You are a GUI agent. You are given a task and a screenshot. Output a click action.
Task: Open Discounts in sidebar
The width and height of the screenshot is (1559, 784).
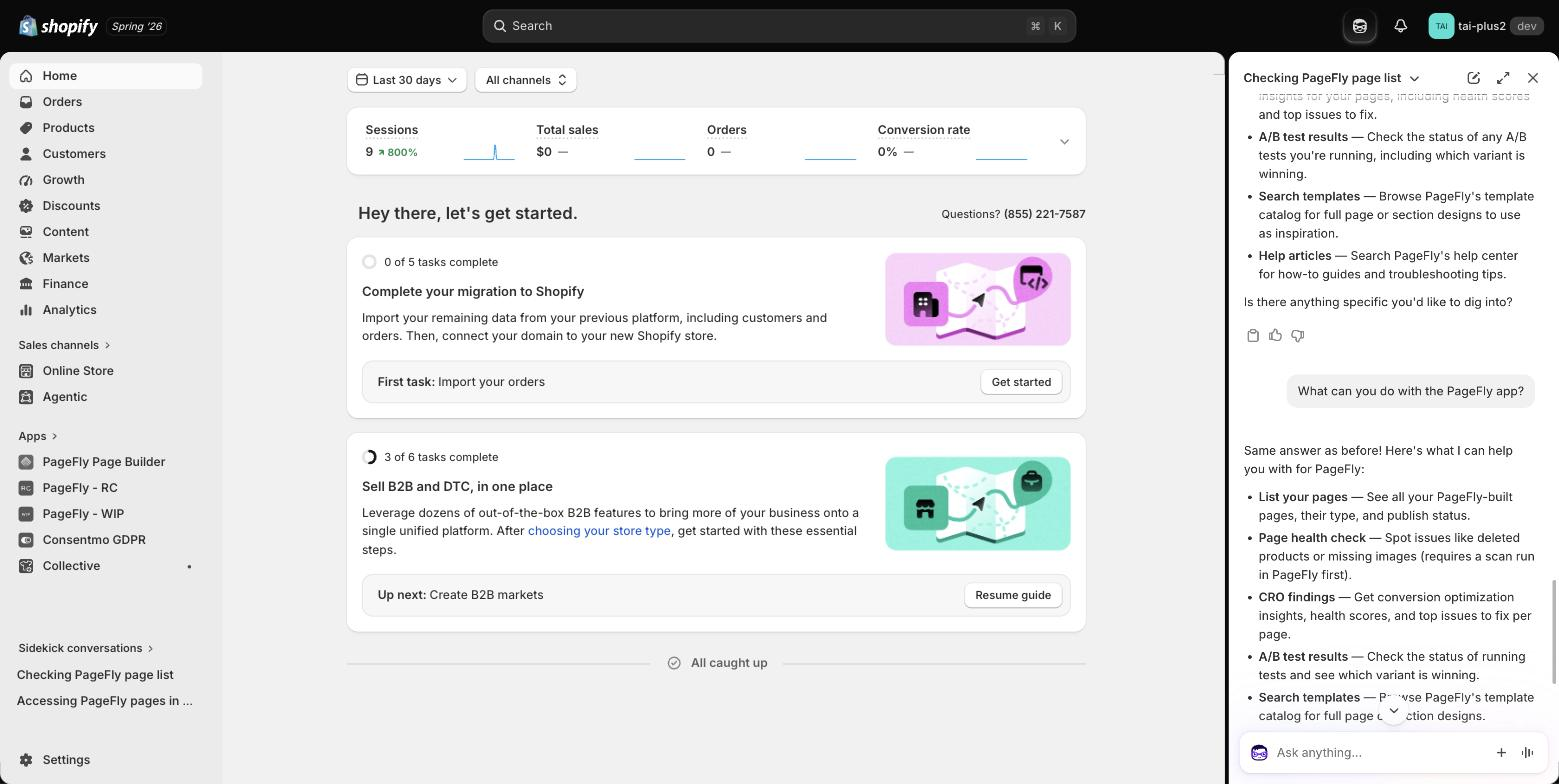[x=105, y=206]
